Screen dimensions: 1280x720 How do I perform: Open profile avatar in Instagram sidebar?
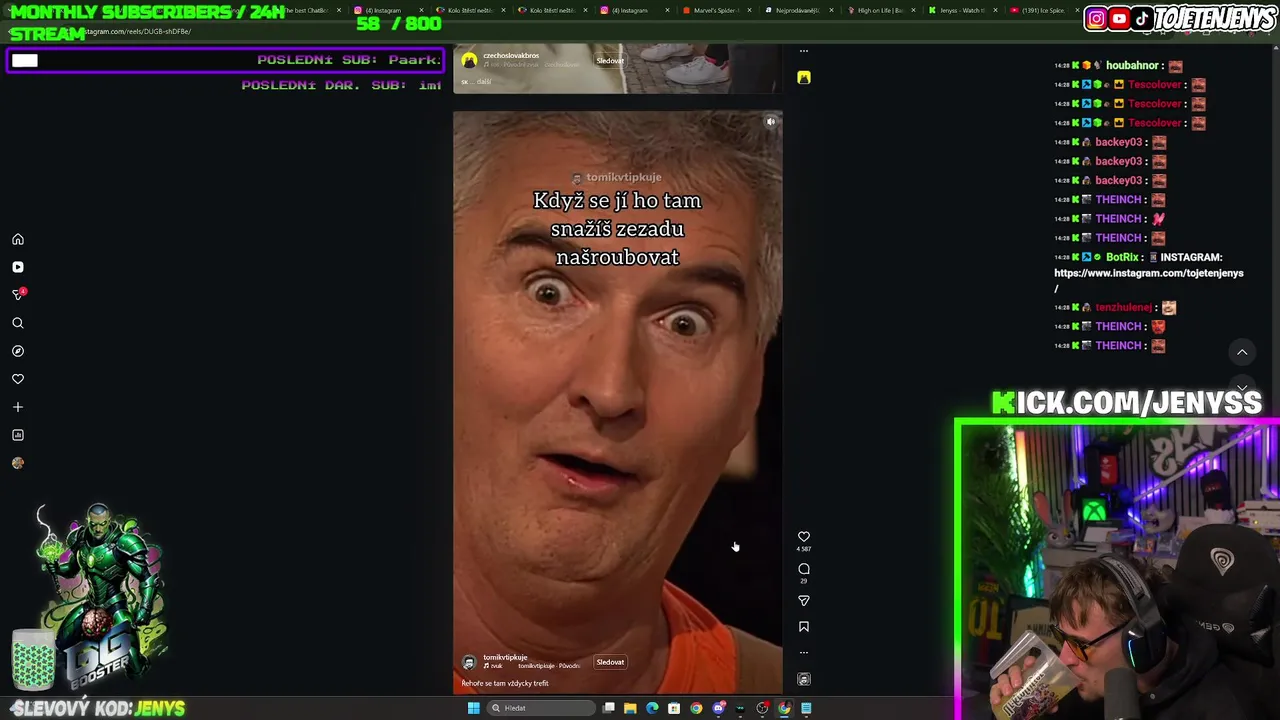pyautogui.click(x=18, y=464)
